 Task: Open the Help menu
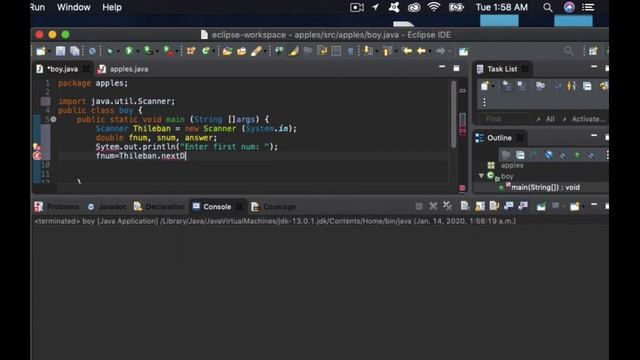tap(111, 7)
